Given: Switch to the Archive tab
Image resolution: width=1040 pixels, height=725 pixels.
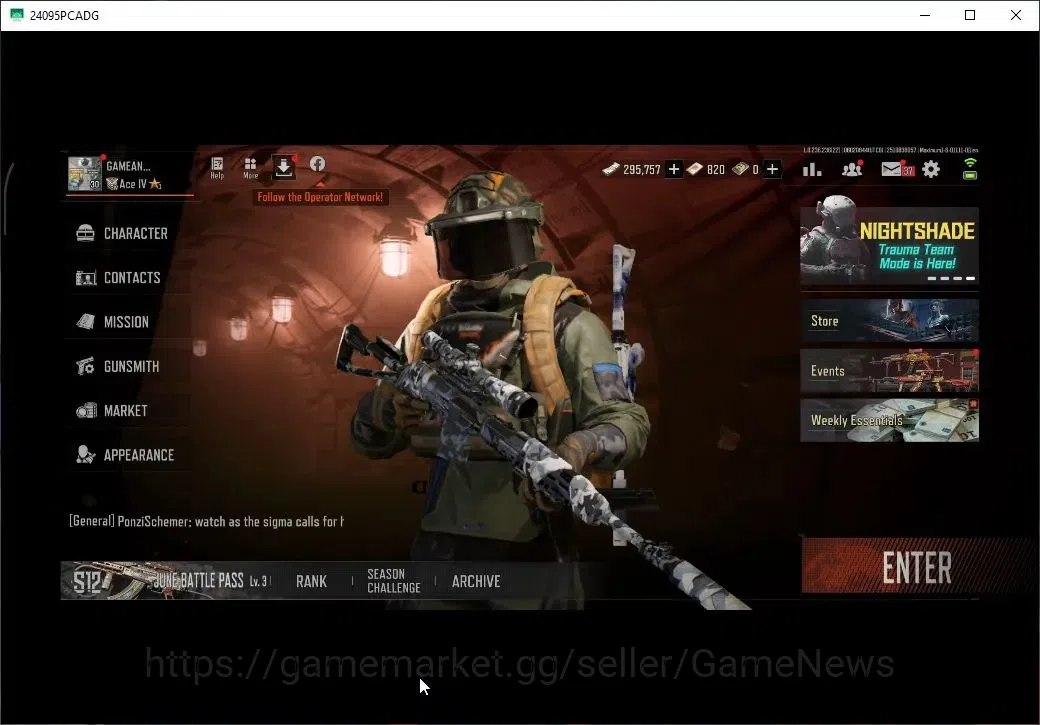Looking at the screenshot, I should 476,582.
